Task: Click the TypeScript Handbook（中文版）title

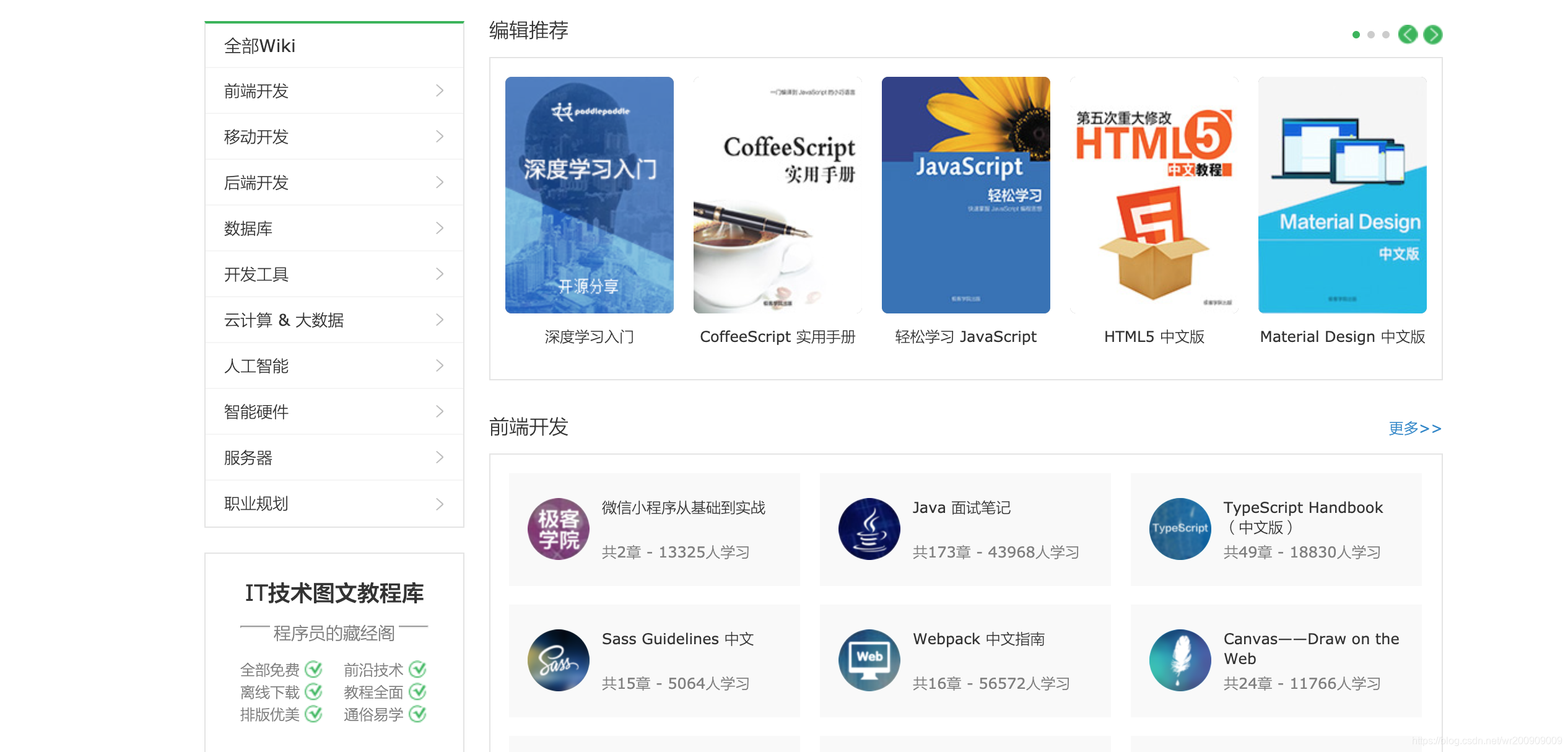Action: pos(1303,517)
